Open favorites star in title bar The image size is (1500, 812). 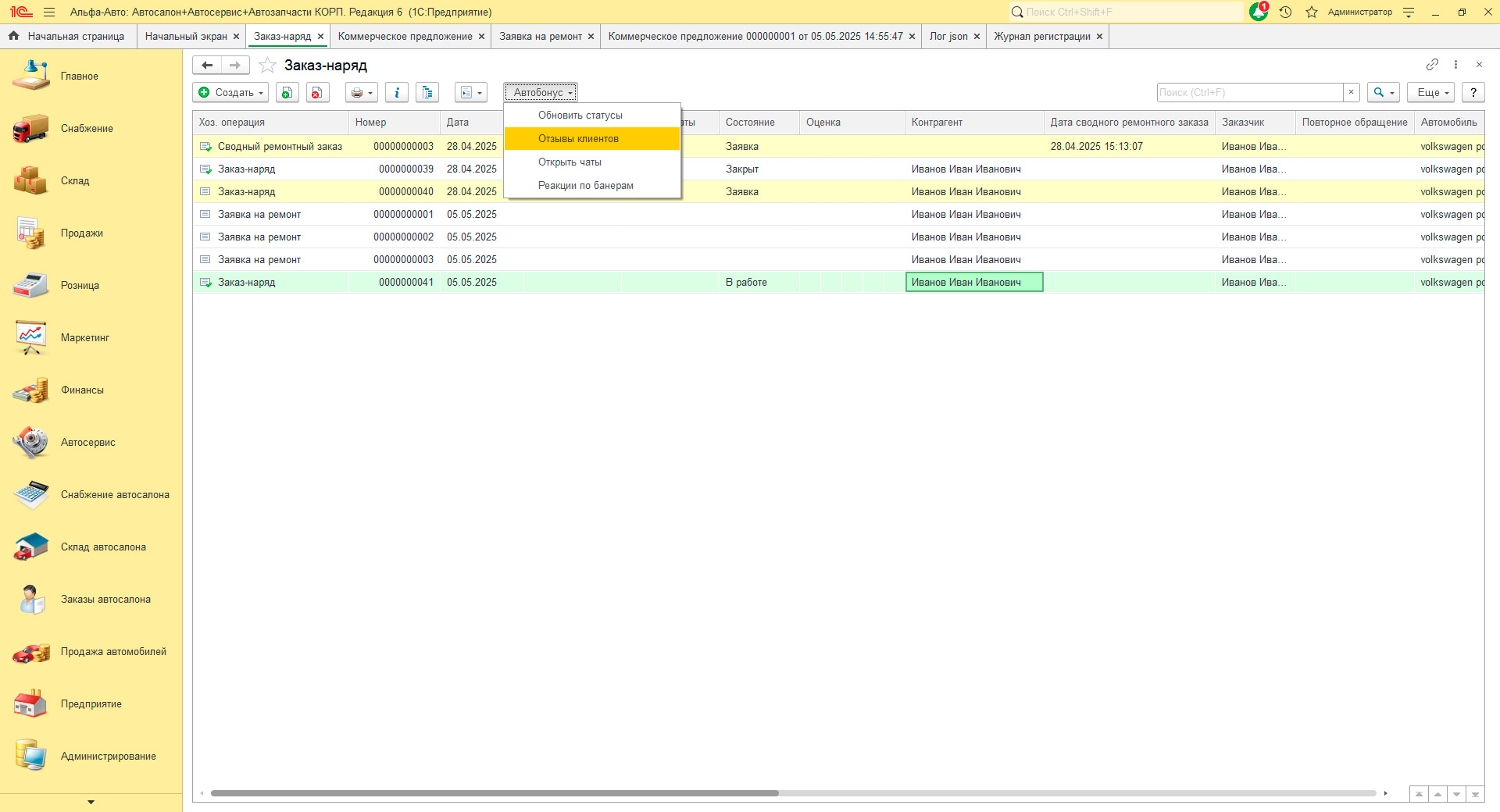point(1312,12)
